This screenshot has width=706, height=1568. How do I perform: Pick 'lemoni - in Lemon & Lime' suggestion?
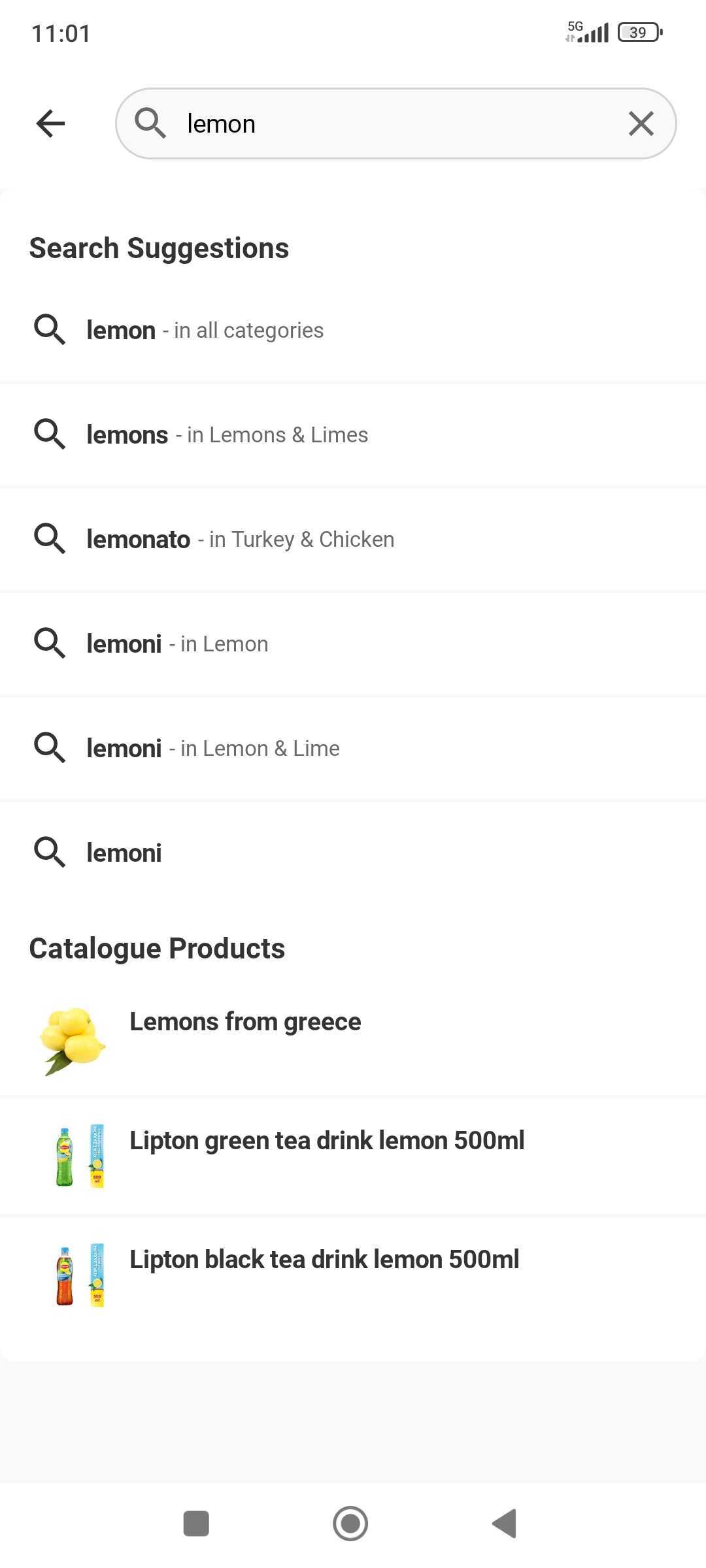(x=213, y=749)
